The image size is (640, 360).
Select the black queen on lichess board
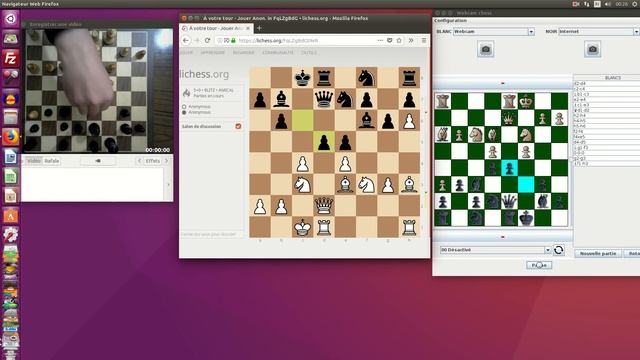point(324,99)
